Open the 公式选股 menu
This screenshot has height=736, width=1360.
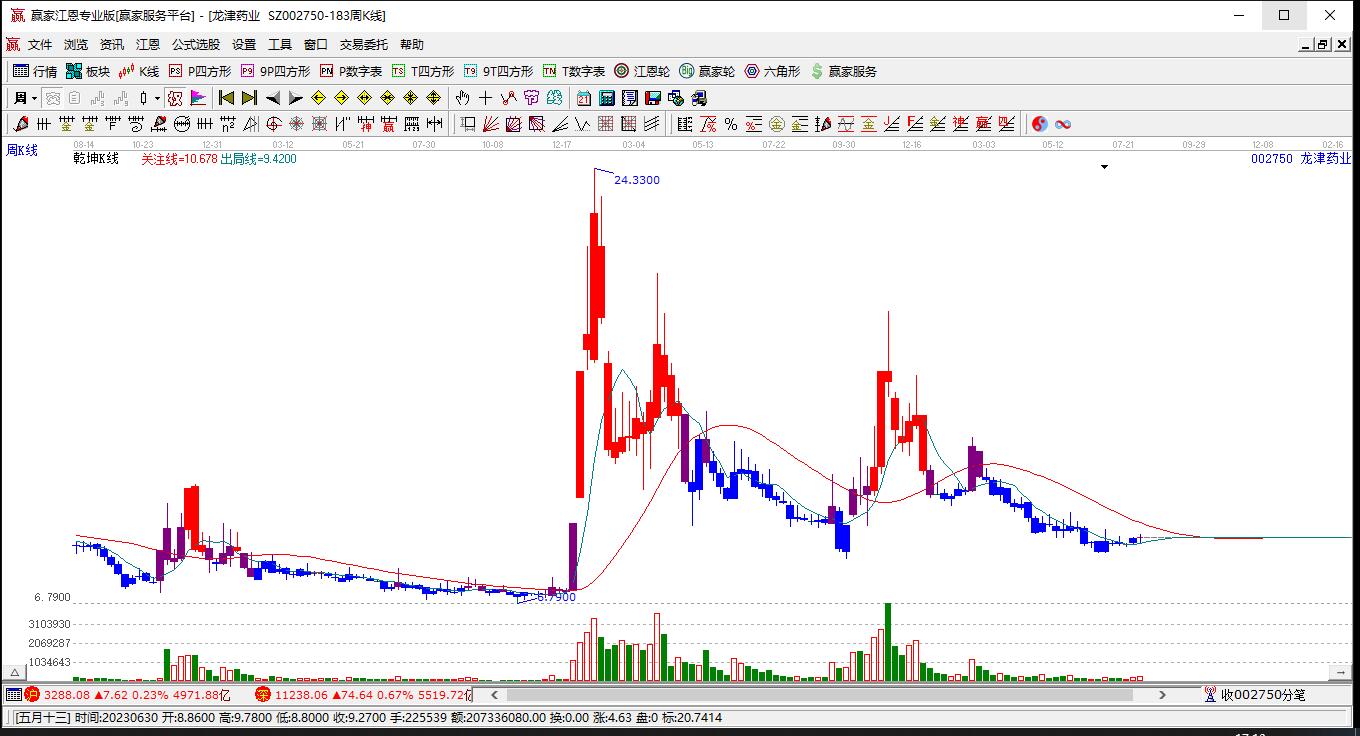point(196,44)
